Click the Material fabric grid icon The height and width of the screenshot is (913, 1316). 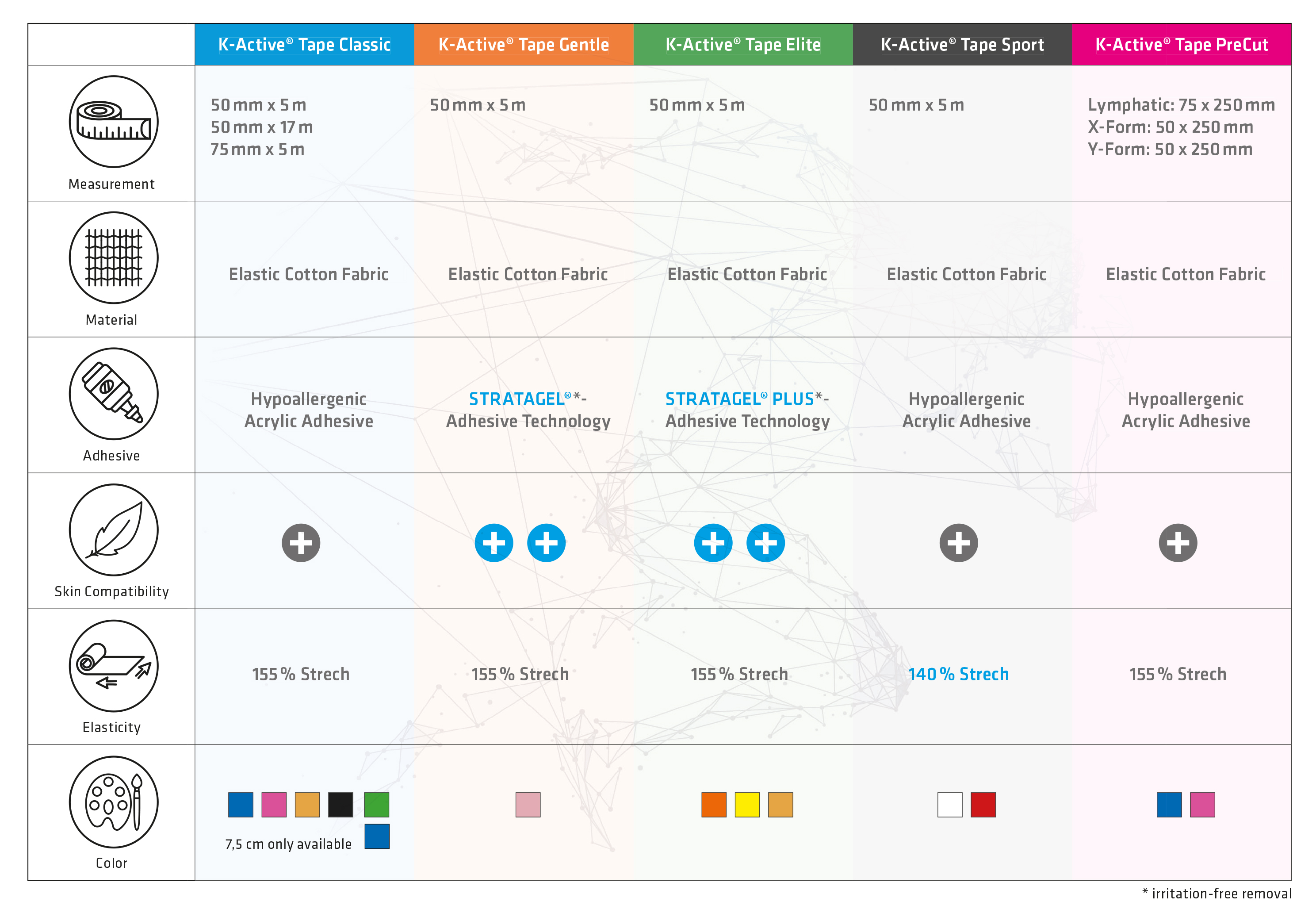click(x=113, y=257)
